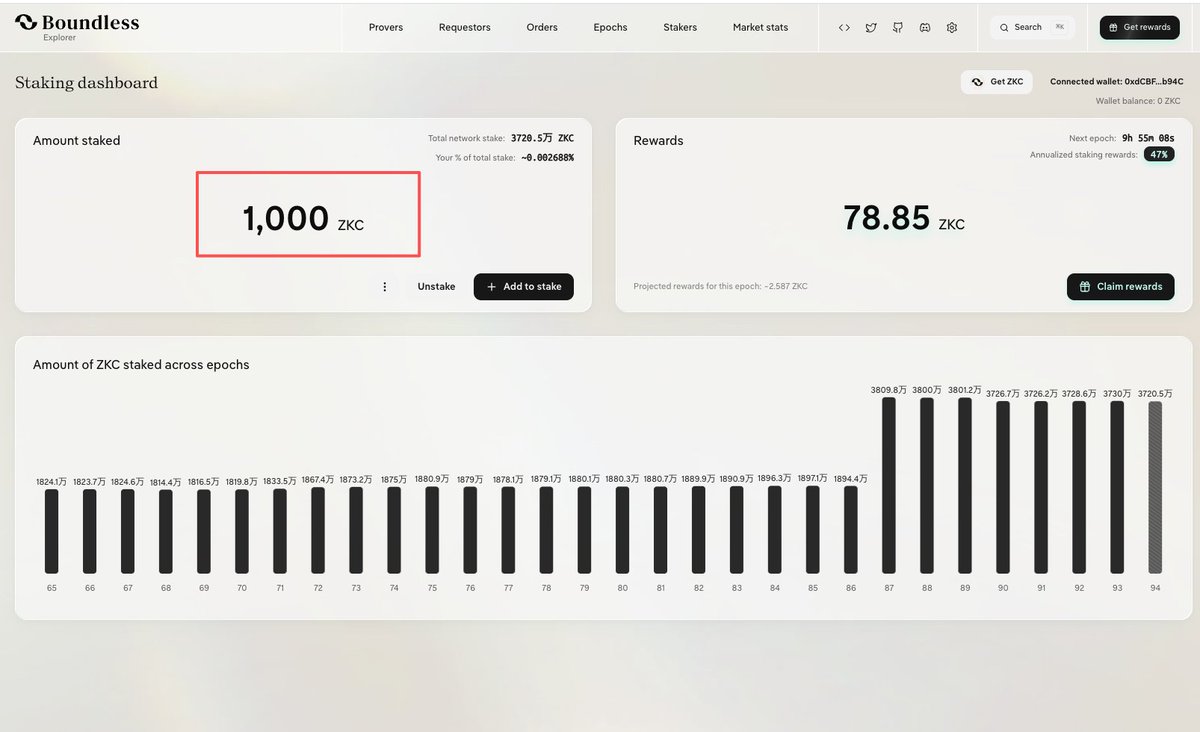This screenshot has height=732, width=1200.
Task: Click the 3720.5万 label above epoch 94
Action: (1155, 394)
